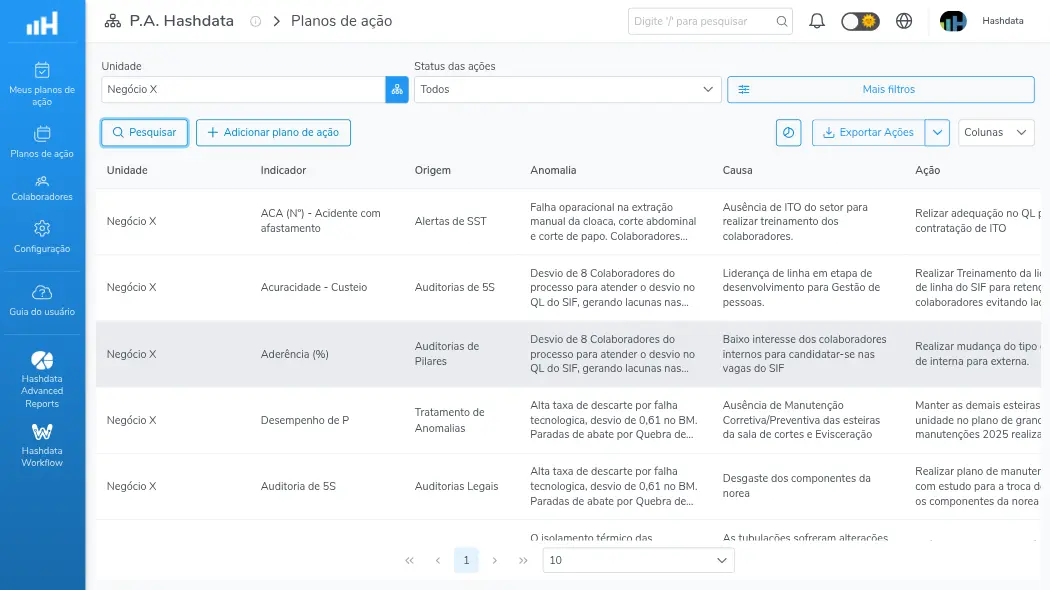Open Hashdata Advanced Reports
The image size is (1050, 590).
42,379
